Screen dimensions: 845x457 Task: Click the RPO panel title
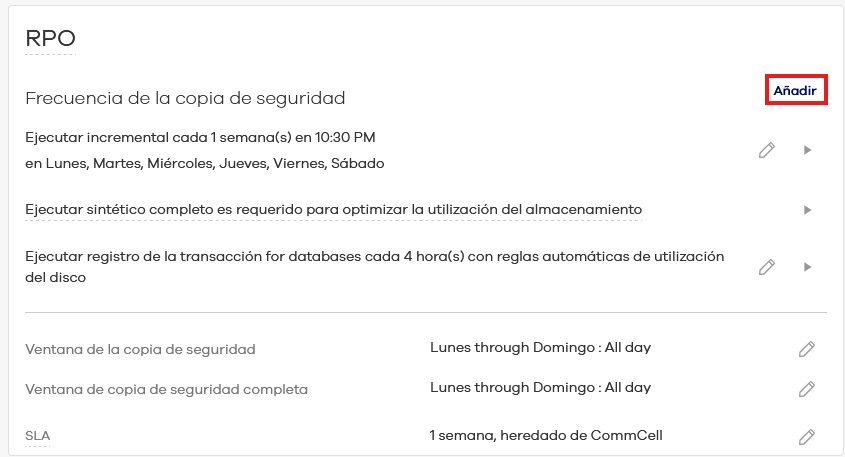51,39
